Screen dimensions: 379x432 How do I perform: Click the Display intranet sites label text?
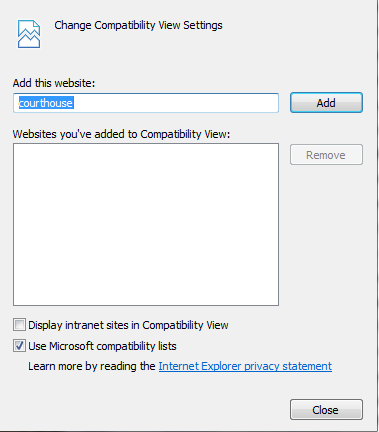(128, 325)
